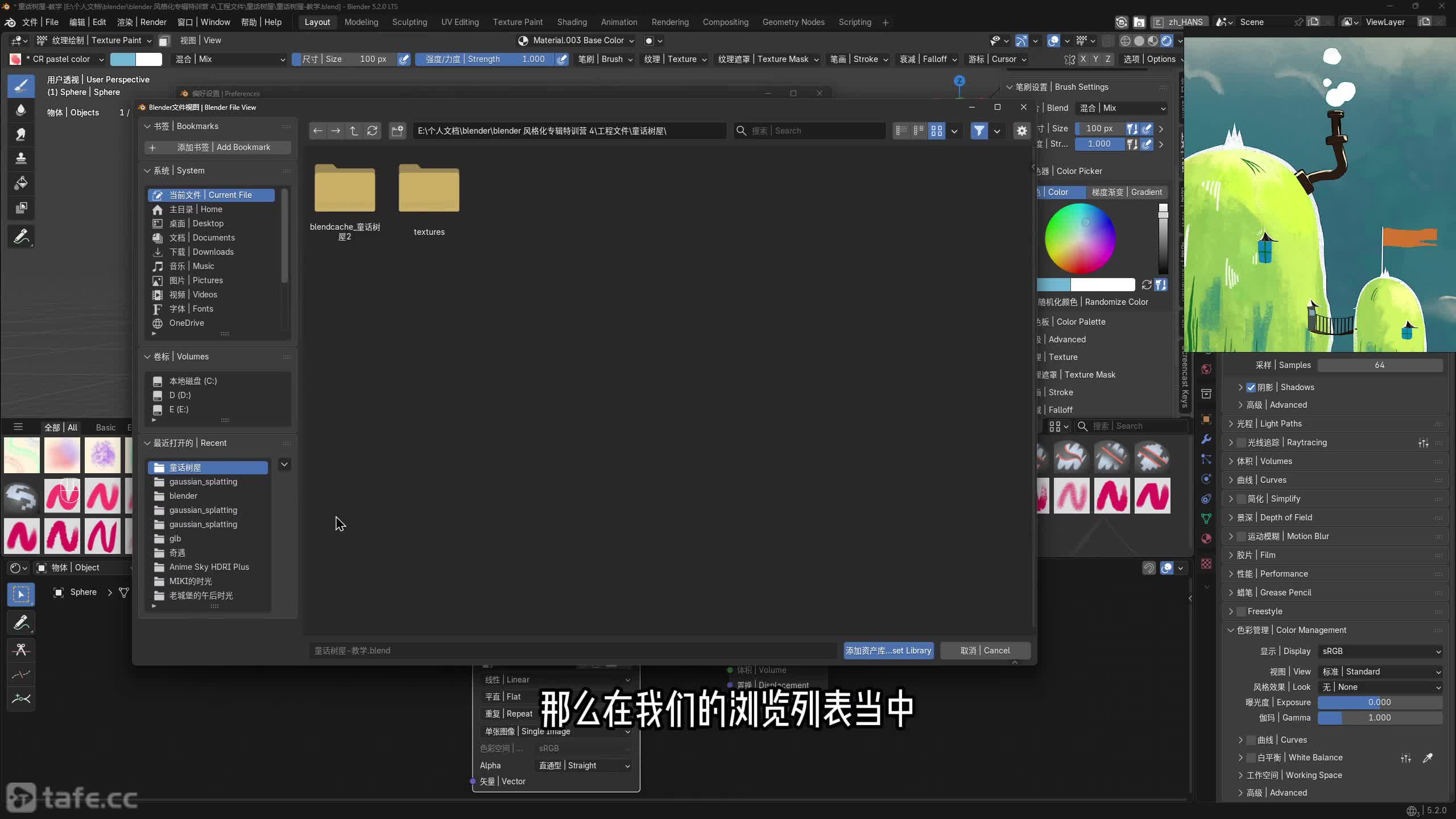Click the file browser search field
The height and width of the screenshot is (819, 1456).
pyautogui.click(x=809, y=131)
